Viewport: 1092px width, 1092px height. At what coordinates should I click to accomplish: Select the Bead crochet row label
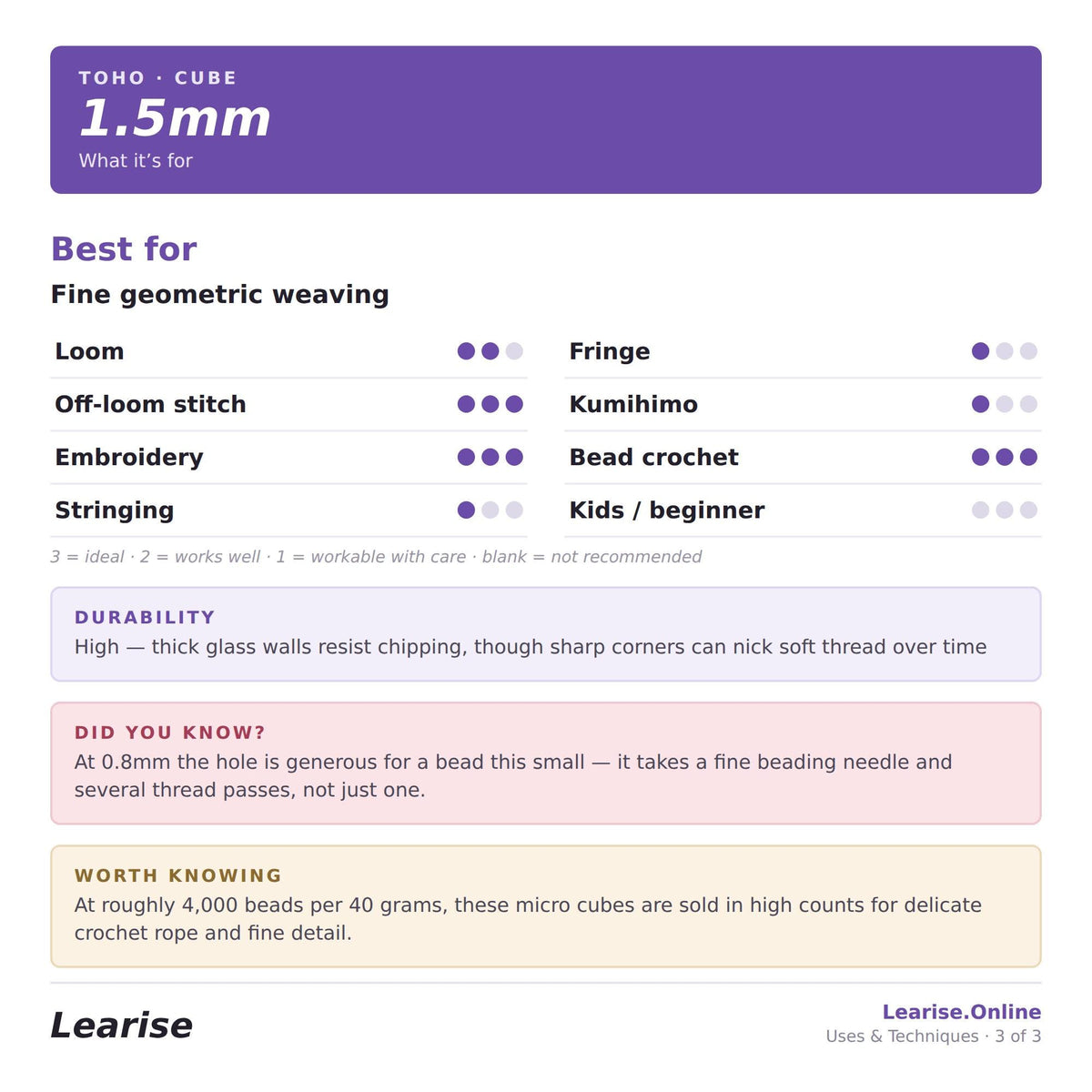(653, 457)
